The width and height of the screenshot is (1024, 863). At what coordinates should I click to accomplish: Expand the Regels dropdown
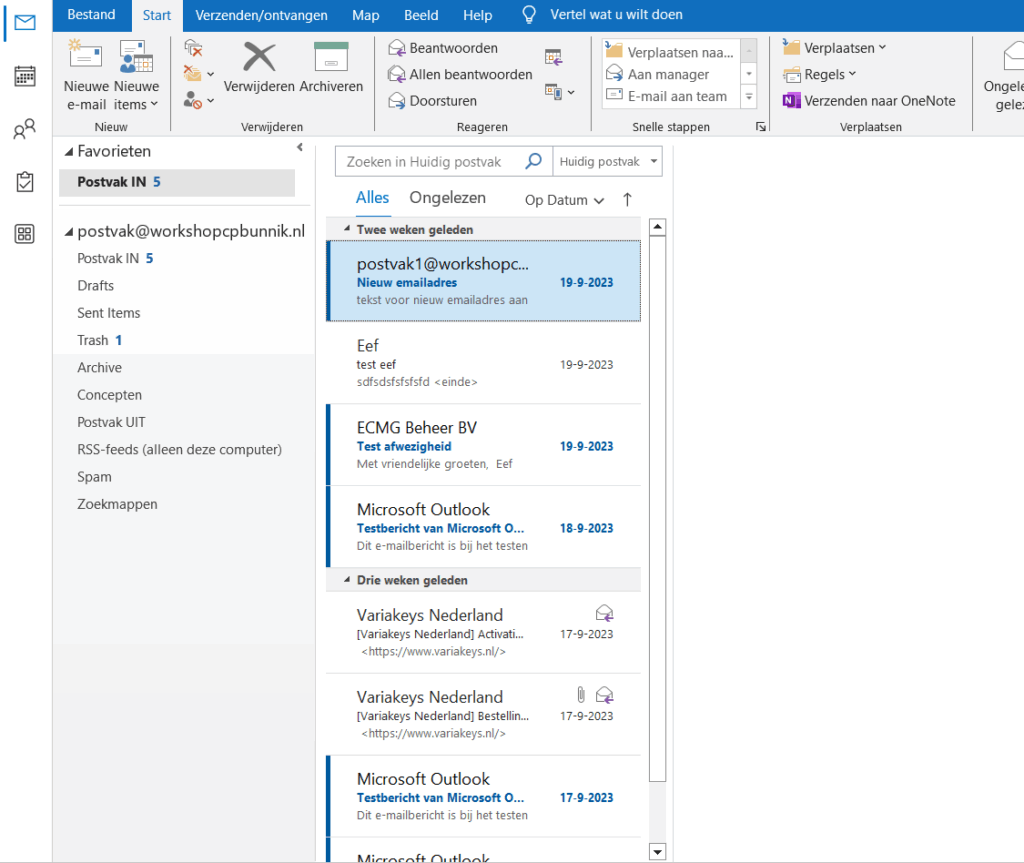(830, 74)
